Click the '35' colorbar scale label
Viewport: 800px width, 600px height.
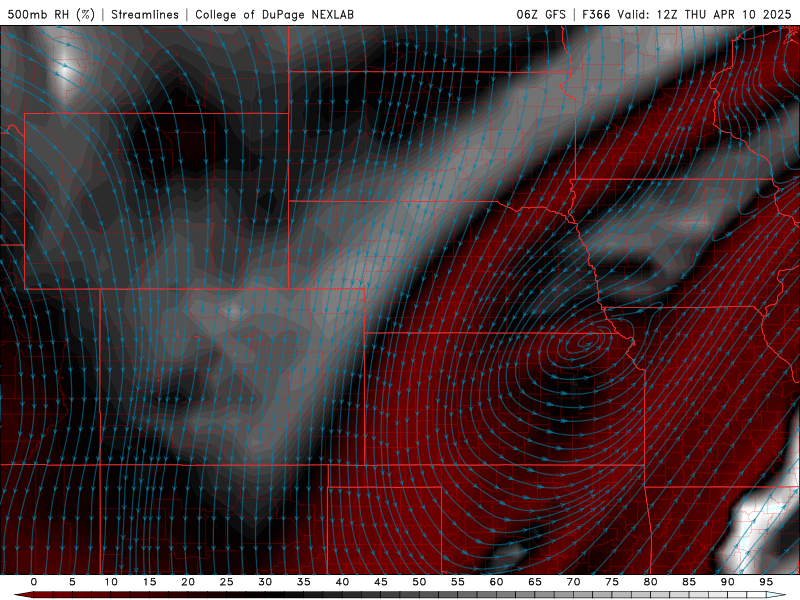[304, 582]
